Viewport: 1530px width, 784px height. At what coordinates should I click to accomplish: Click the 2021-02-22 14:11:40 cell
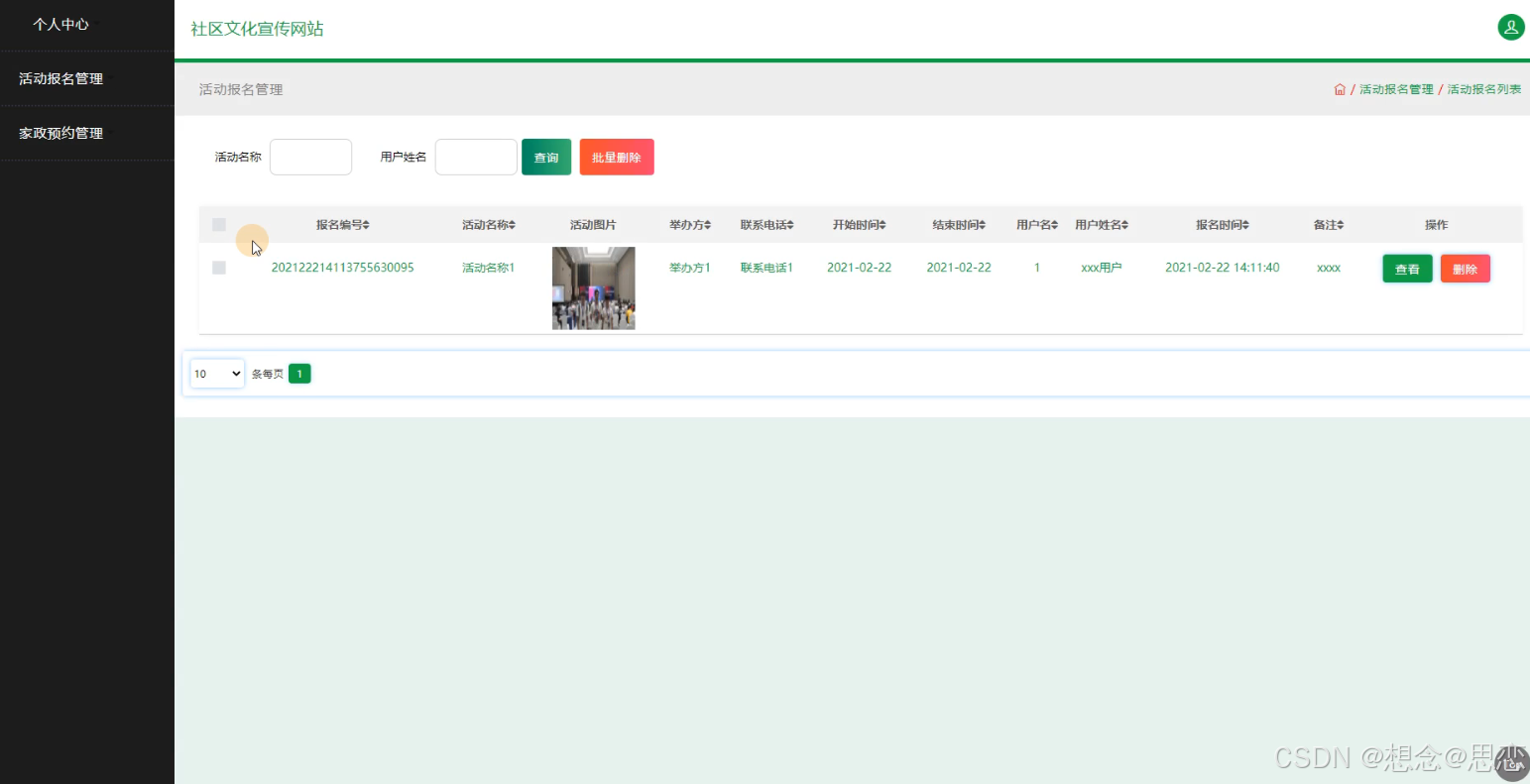point(1222,268)
